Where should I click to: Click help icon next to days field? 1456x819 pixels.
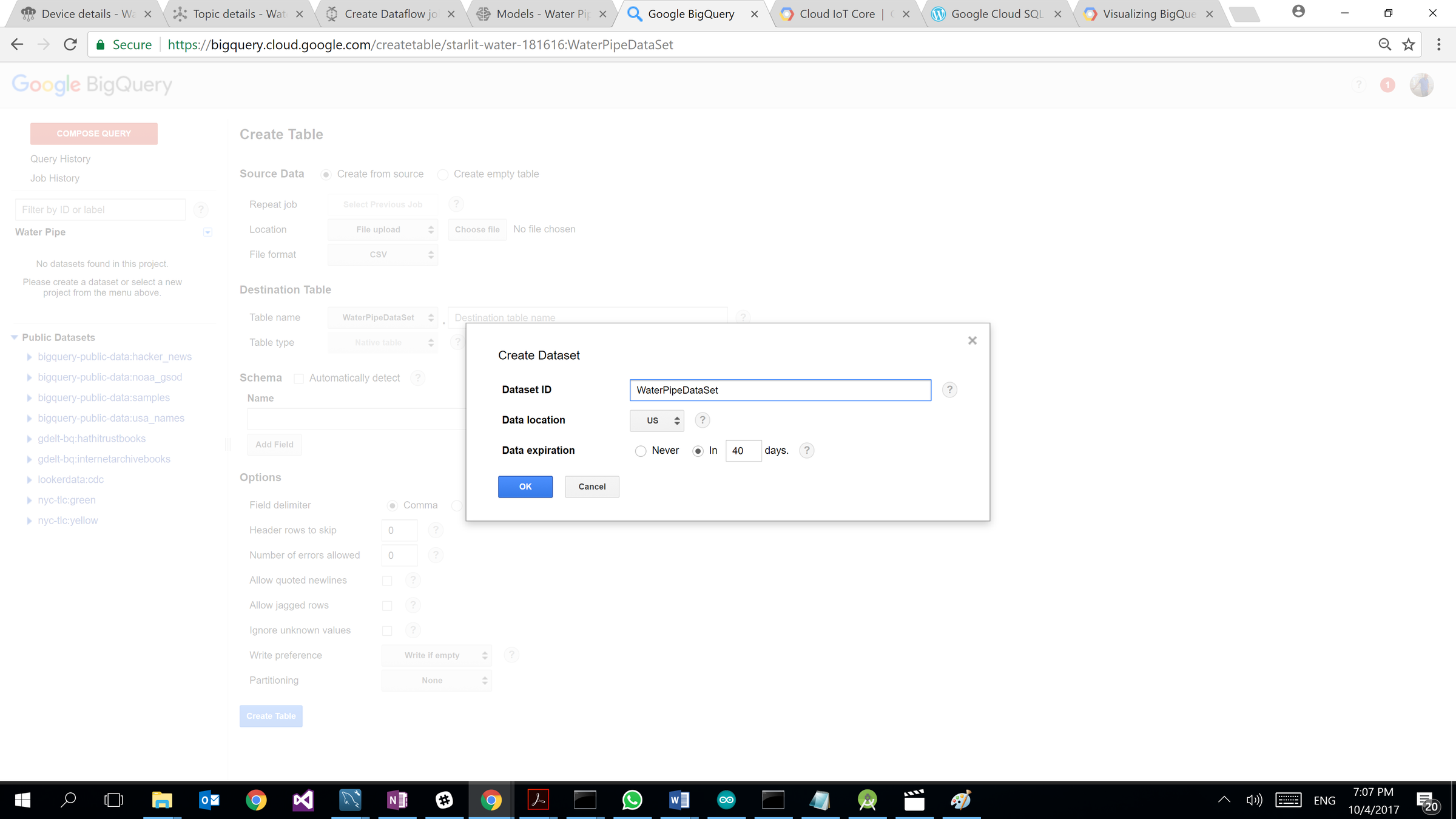pos(806,450)
